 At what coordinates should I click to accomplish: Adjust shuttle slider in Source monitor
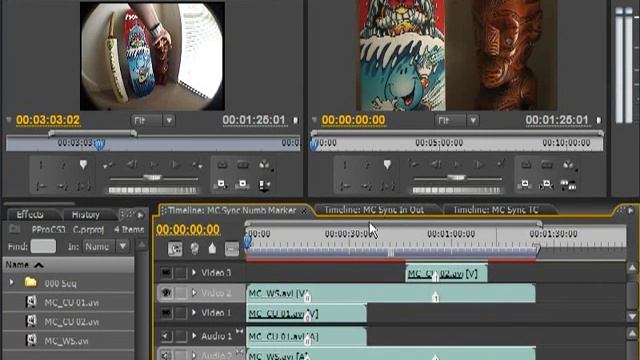tap(153, 178)
